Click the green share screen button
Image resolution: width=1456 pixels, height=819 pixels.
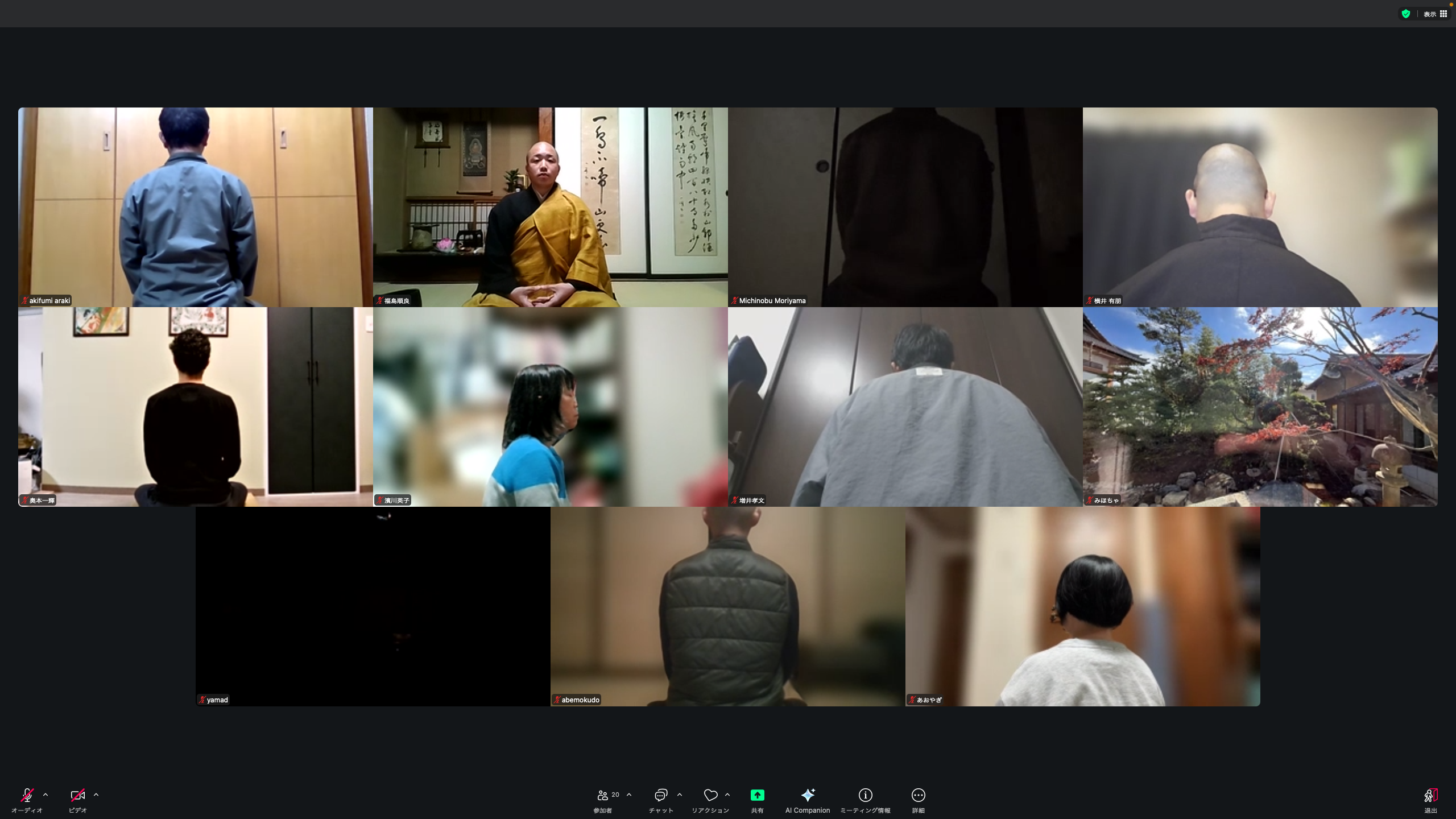click(x=757, y=795)
